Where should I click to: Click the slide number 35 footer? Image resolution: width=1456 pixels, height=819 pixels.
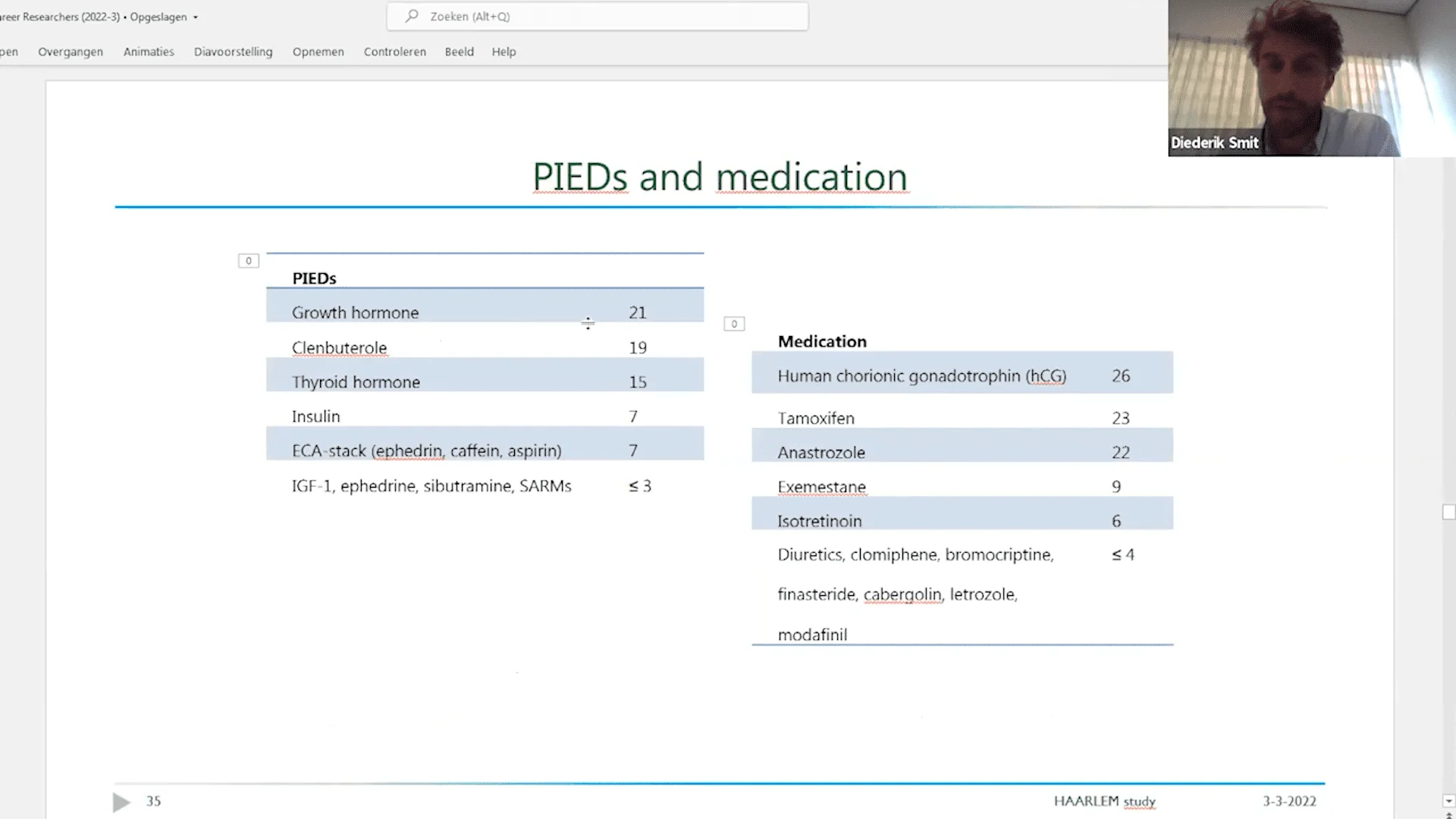154,801
